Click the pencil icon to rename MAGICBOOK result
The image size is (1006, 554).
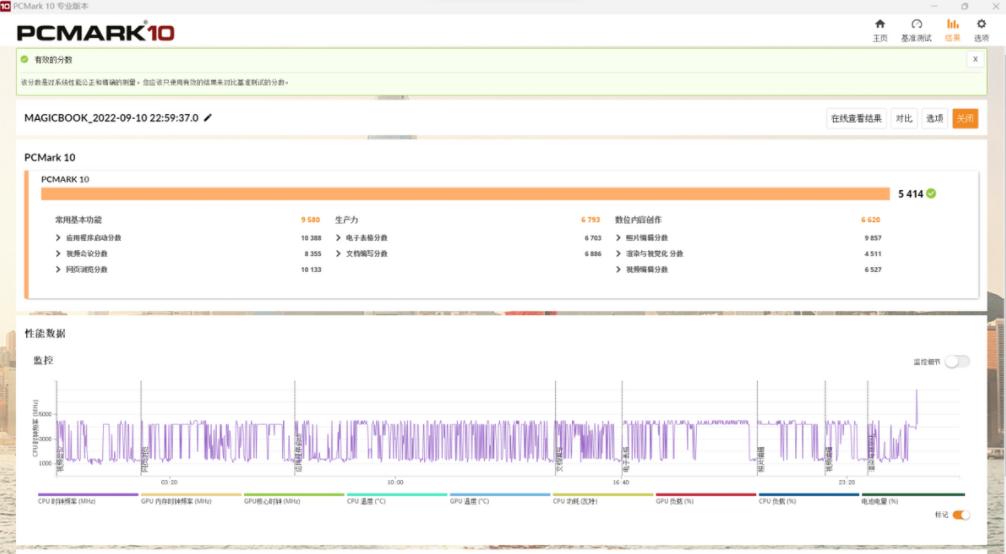click(208, 117)
